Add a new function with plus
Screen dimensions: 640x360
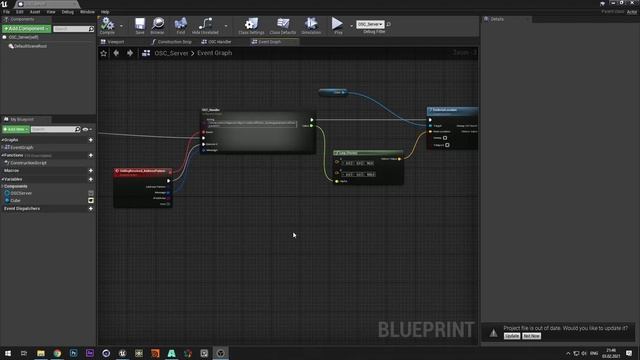[91, 156]
